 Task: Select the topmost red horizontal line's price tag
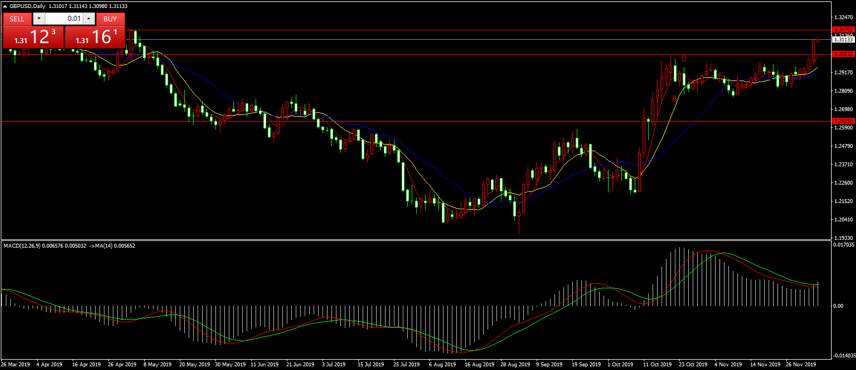[843, 29]
